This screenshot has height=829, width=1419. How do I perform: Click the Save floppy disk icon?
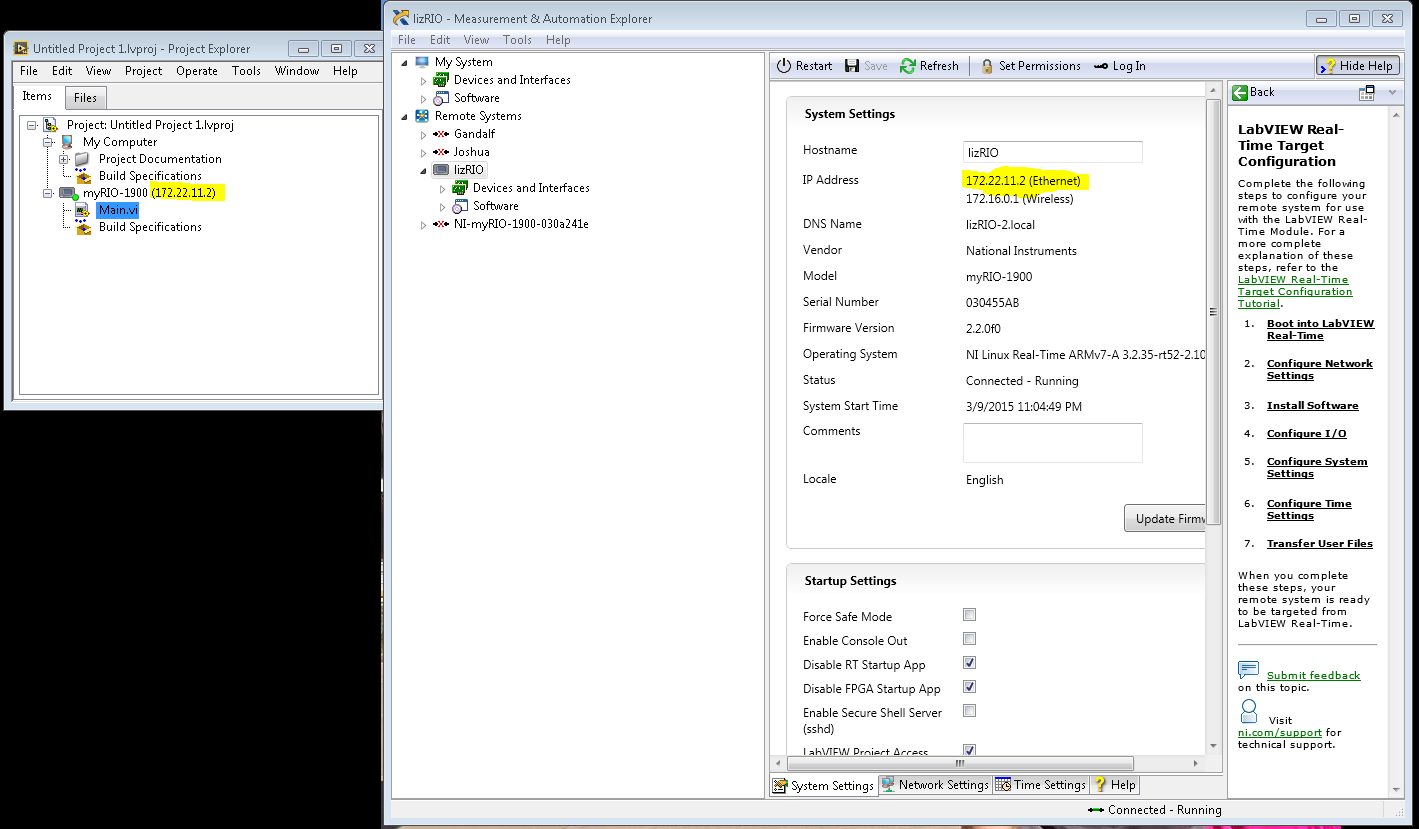(x=852, y=66)
